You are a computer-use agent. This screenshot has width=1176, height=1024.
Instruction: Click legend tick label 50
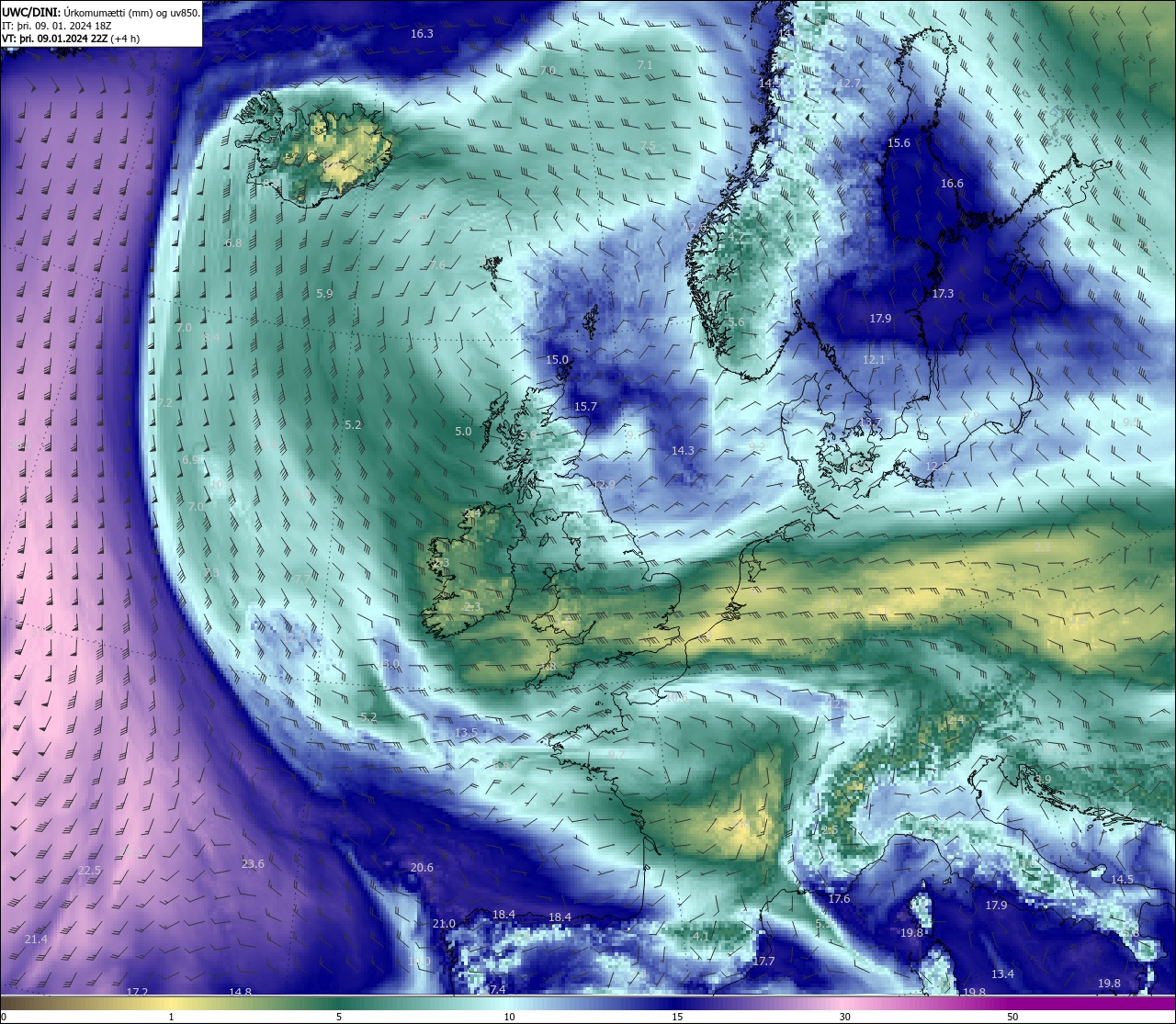coord(1012,1017)
